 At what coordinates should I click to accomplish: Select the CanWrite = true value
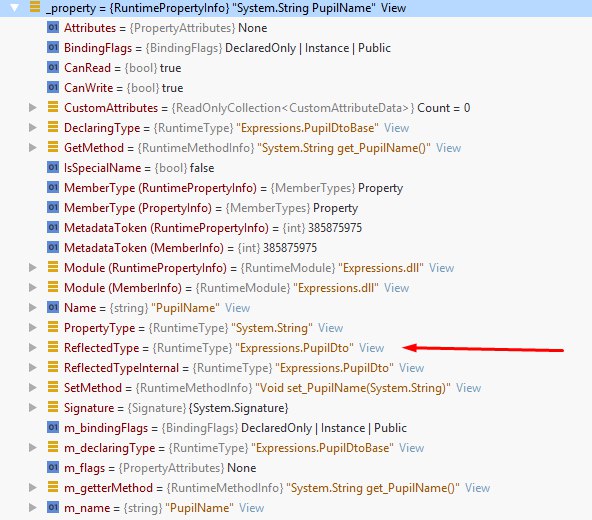click(173, 88)
